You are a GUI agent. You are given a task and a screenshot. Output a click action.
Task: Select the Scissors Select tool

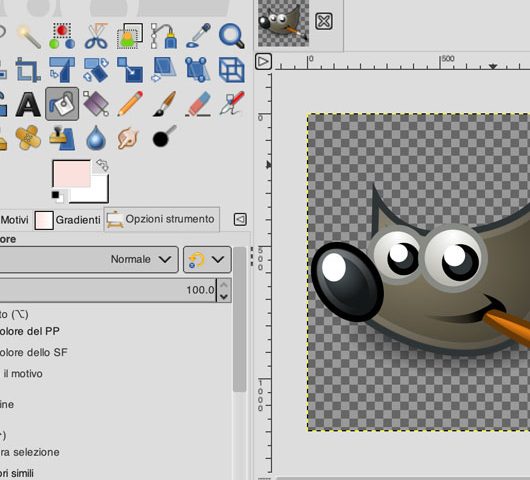pos(96,36)
